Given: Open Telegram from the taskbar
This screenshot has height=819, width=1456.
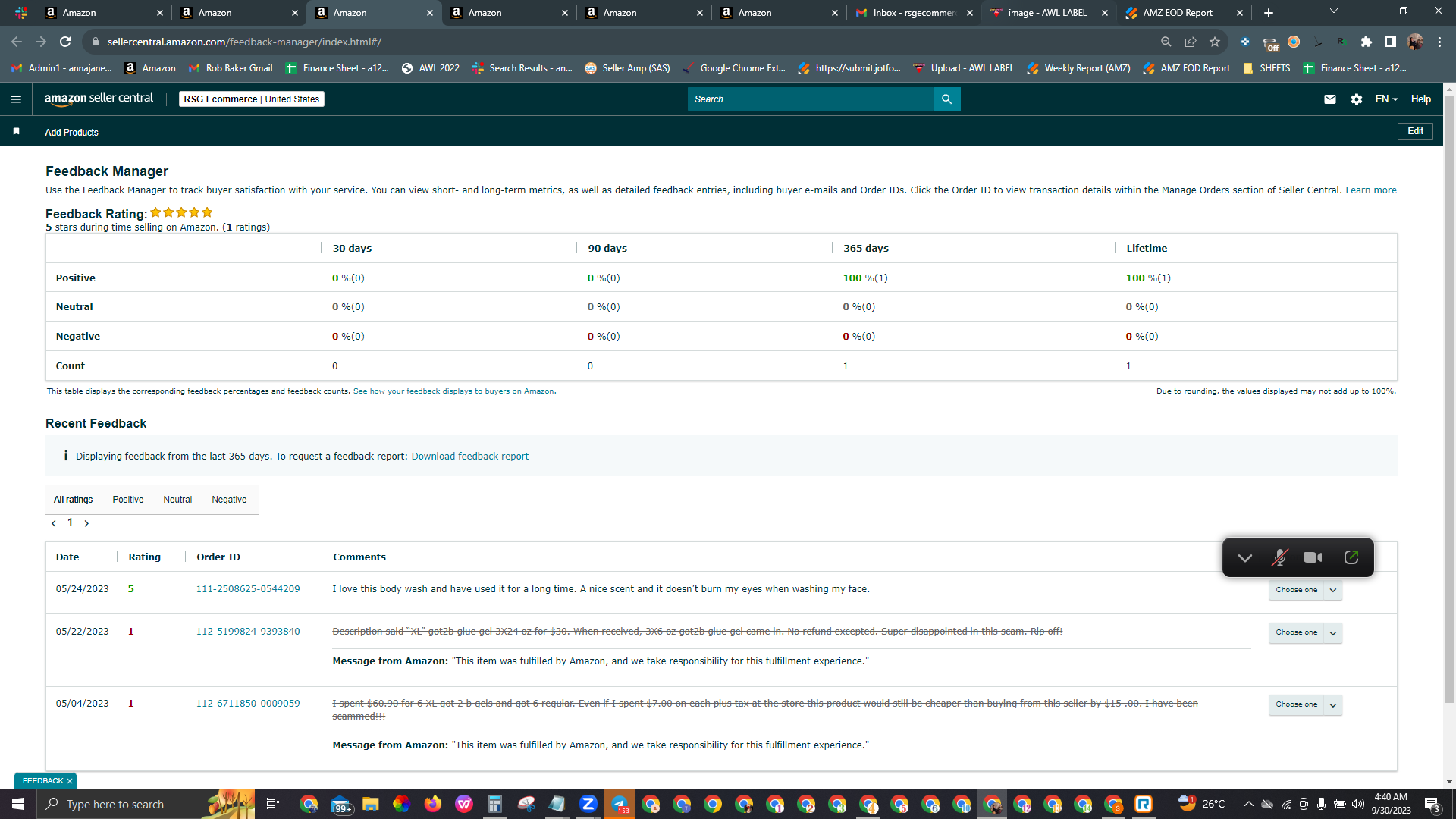Looking at the screenshot, I should pyautogui.click(x=620, y=804).
